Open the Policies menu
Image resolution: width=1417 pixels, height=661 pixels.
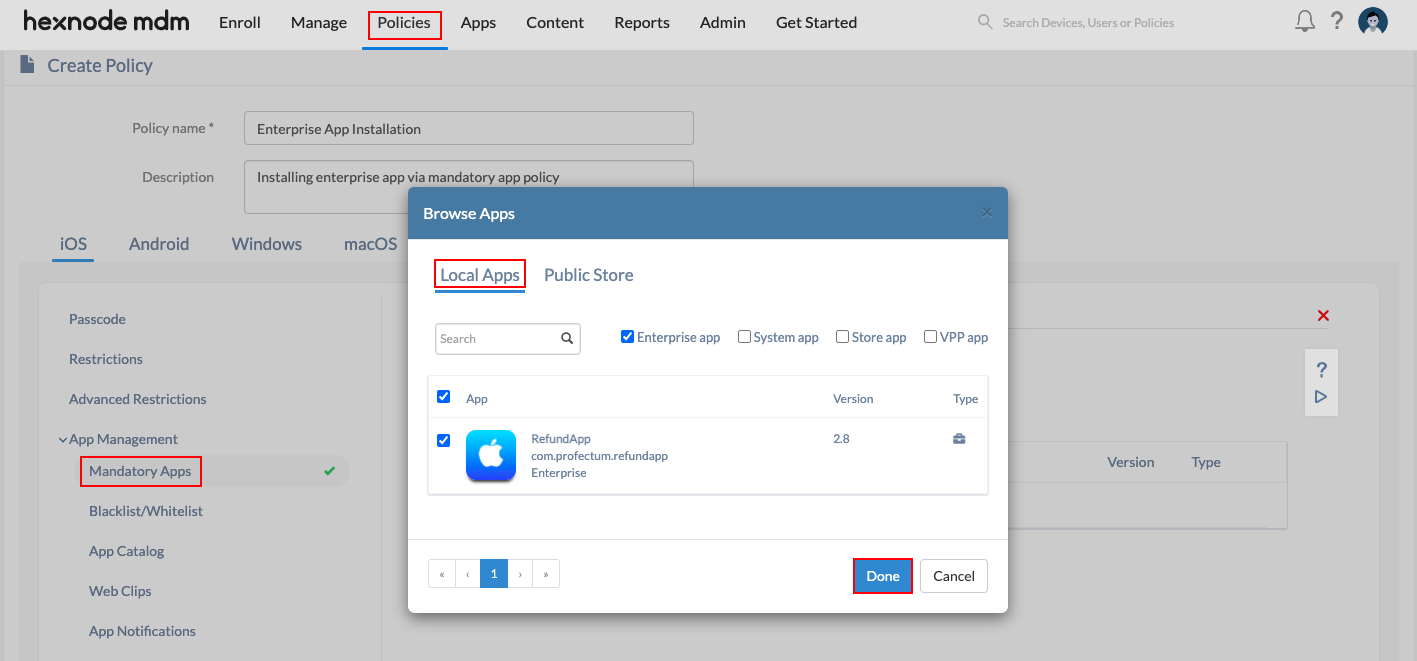404,22
